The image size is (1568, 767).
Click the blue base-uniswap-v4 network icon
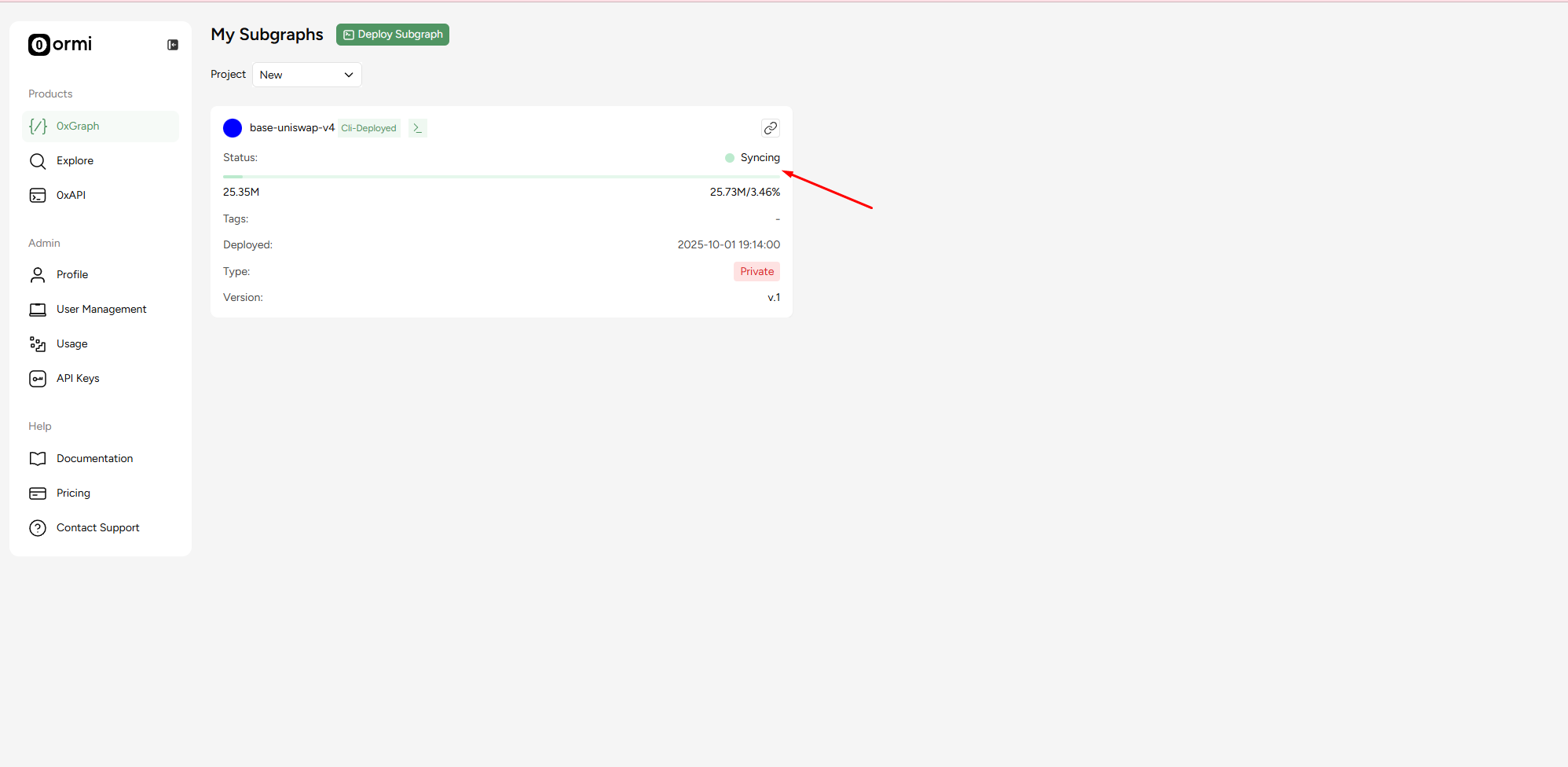tap(233, 128)
